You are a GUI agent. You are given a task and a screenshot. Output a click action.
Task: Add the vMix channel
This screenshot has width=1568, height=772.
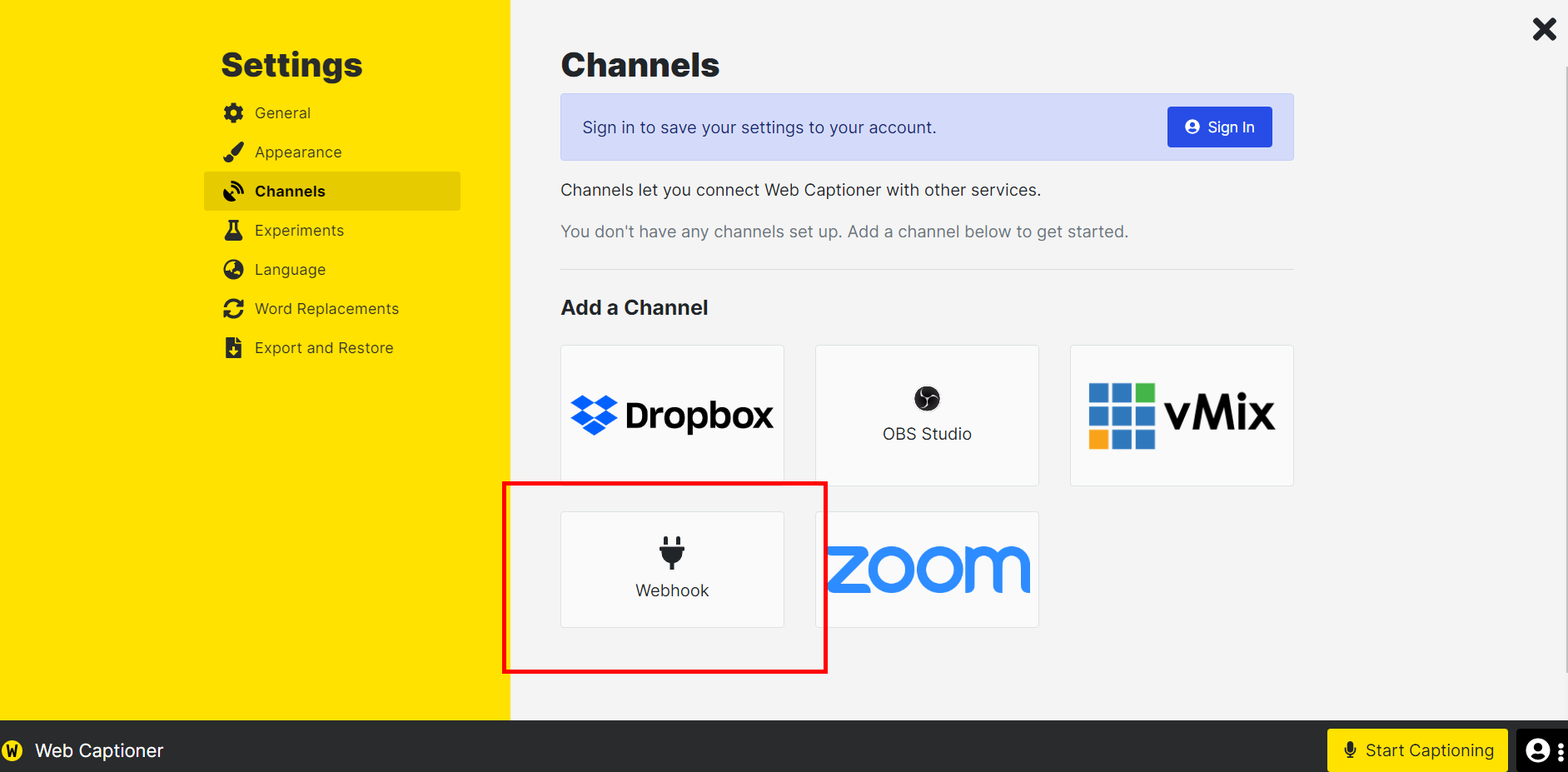[1182, 416]
